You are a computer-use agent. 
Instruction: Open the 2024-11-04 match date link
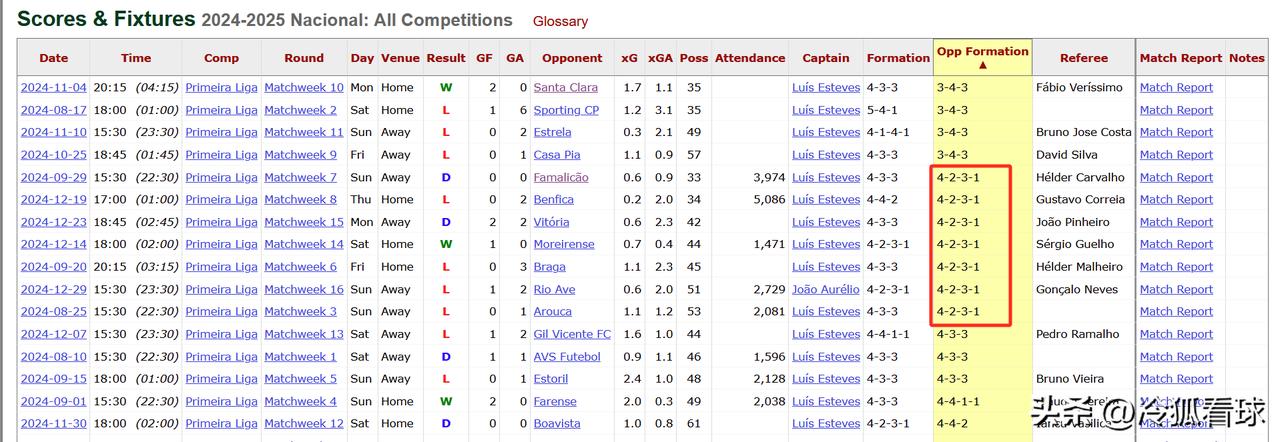[54, 88]
